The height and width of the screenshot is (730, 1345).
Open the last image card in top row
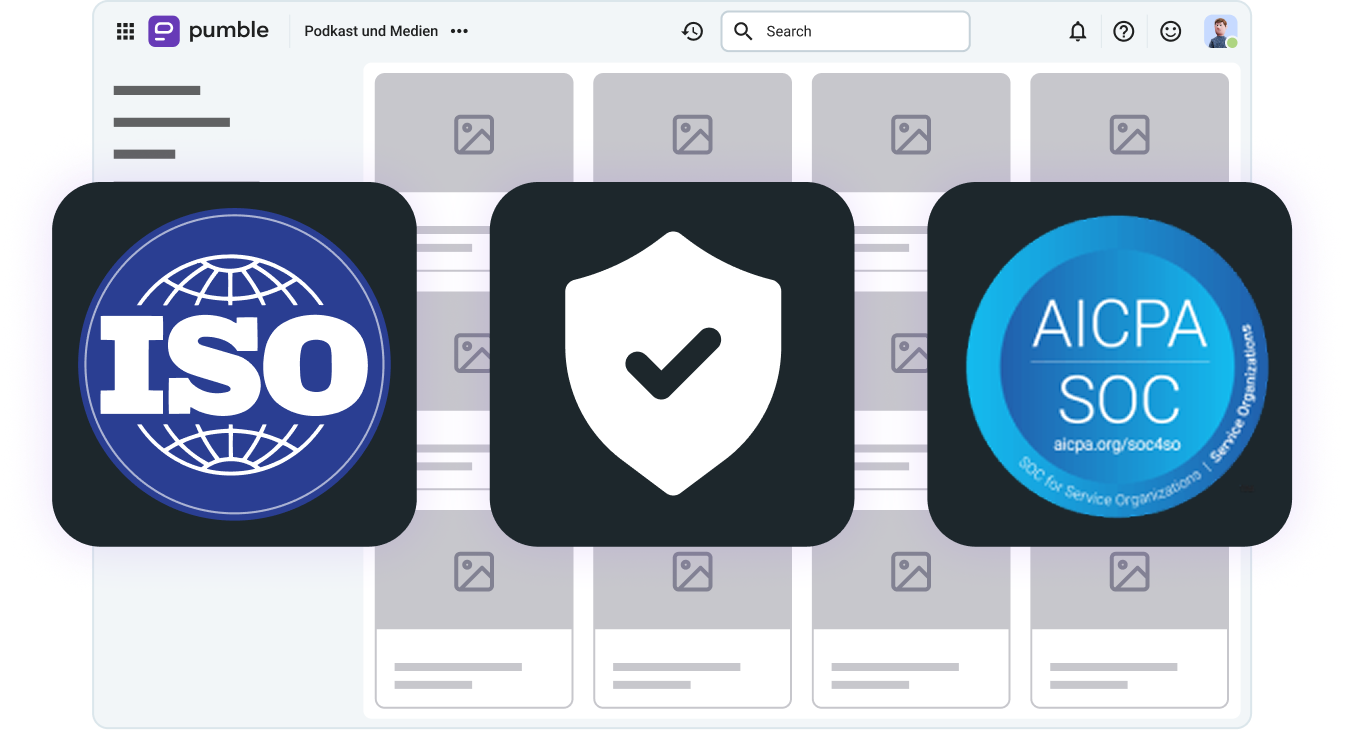(1129, 130)
